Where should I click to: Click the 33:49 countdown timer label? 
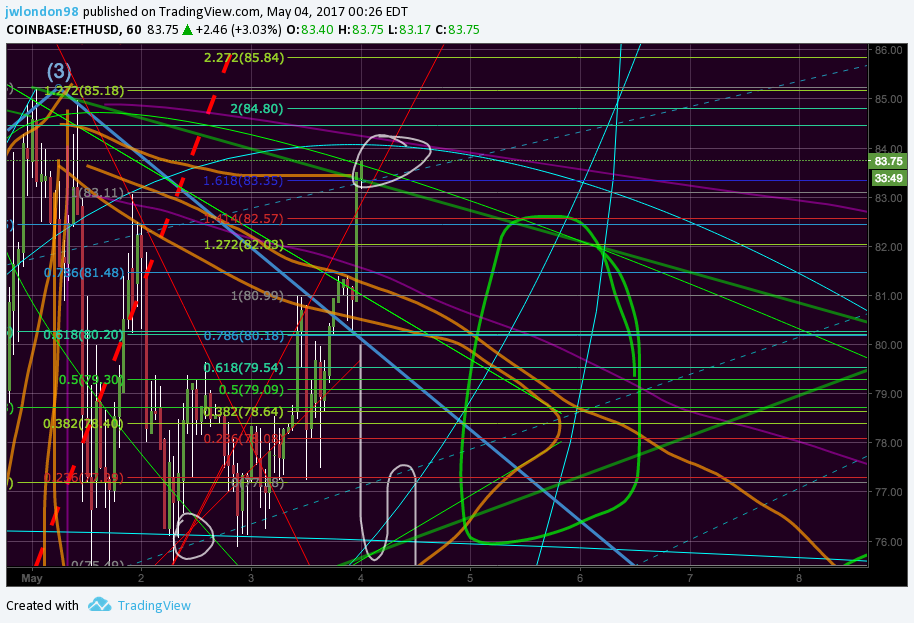888,178
